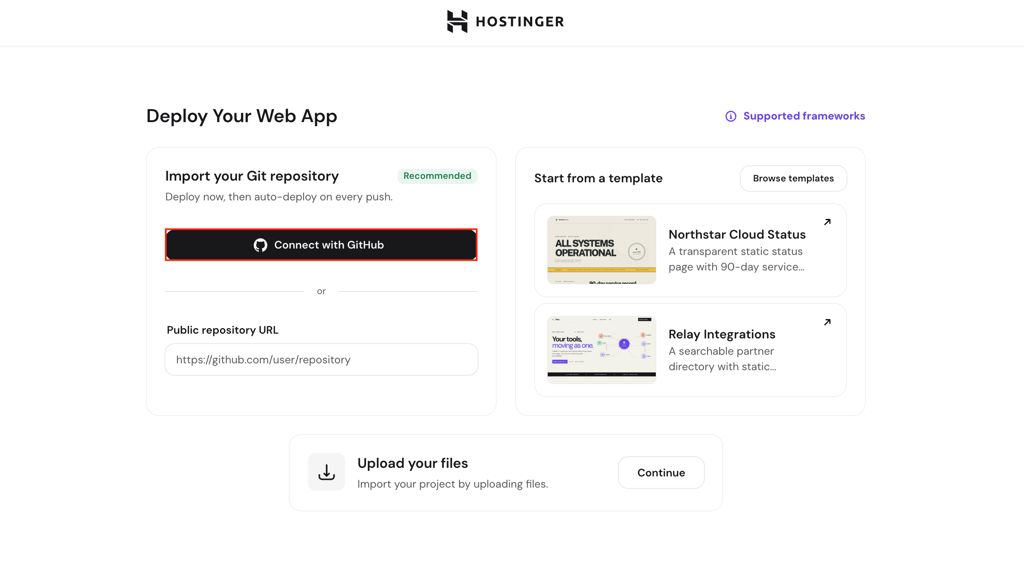Screen dimensions: 1024x568
Task: Click the Recommended badge
Action: pyautogui.click(x=437, y=176)
